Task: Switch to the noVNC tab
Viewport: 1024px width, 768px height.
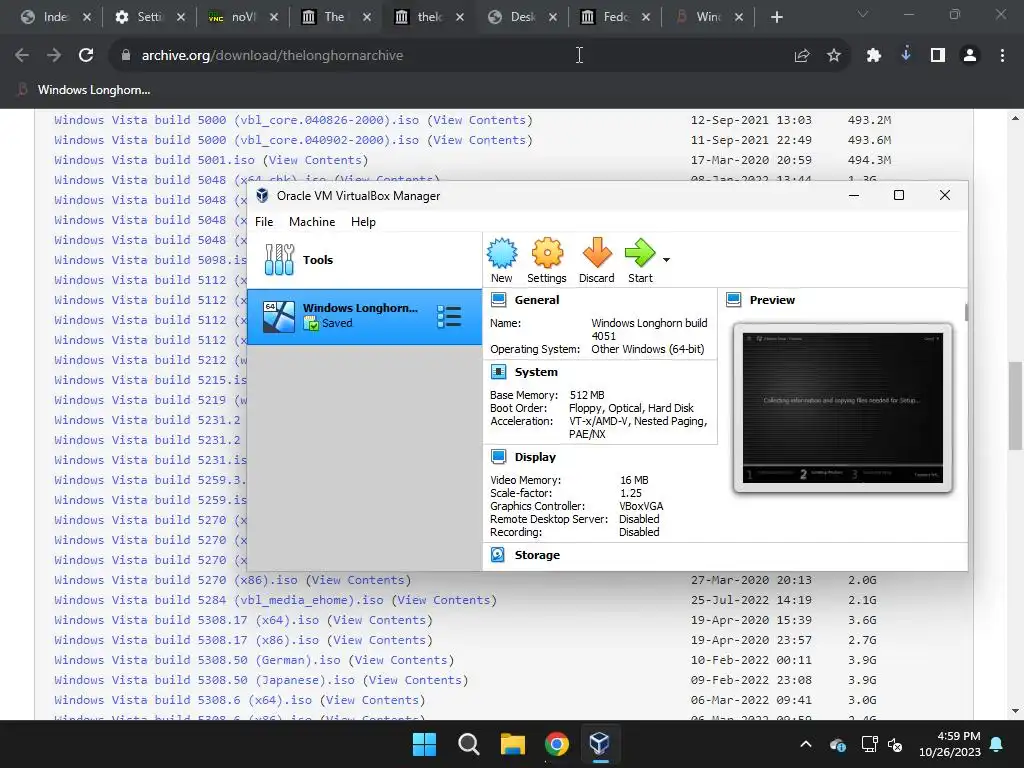Action: 243,17
